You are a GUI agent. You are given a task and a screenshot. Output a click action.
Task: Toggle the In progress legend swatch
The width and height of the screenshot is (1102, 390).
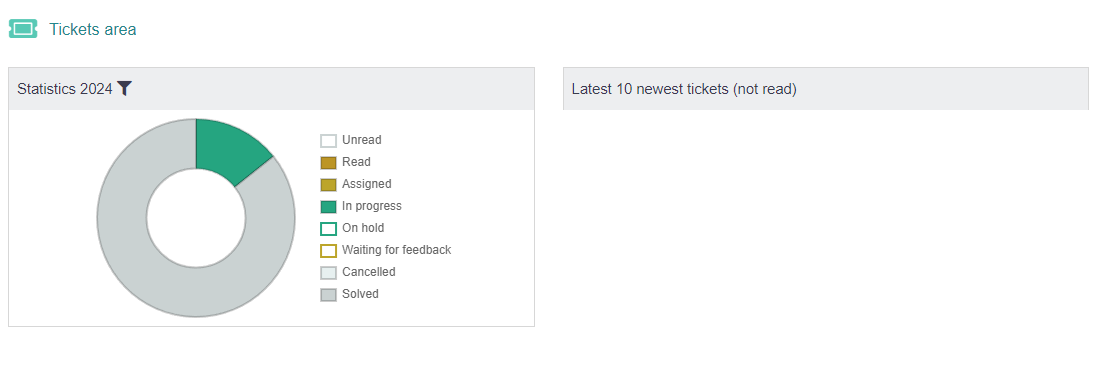pos(328,207)
